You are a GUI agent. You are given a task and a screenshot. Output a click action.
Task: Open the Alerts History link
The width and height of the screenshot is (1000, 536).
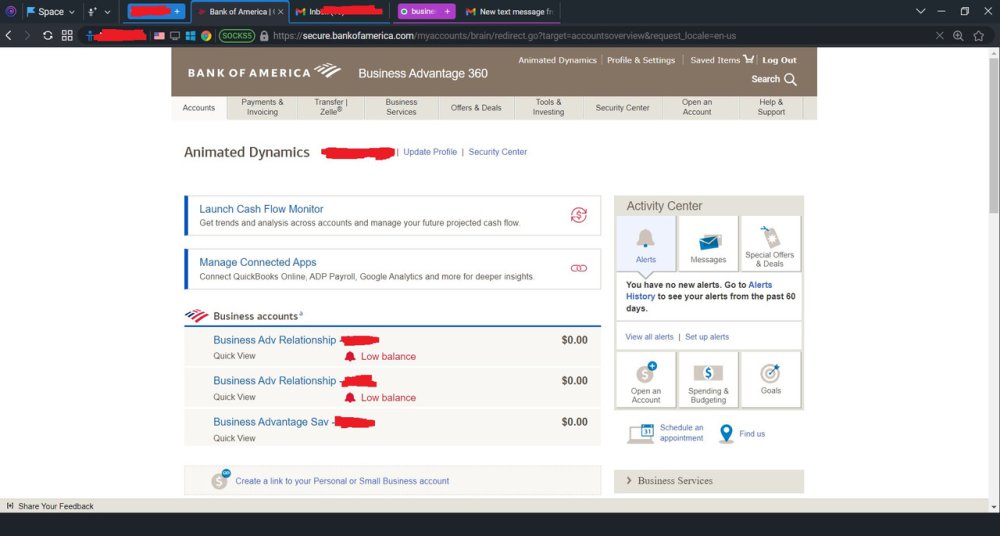(x=700, y=290)
